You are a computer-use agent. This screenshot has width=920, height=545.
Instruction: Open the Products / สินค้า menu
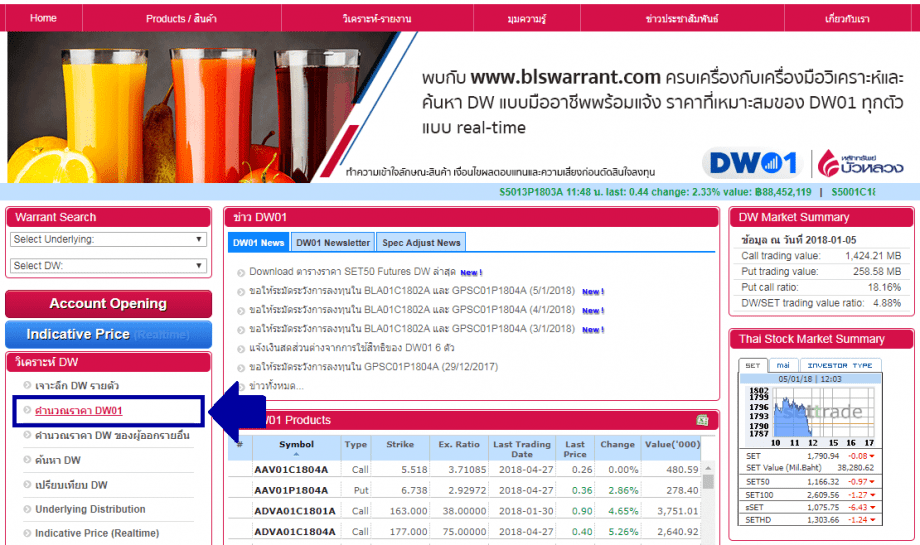[x=181, y=18]
